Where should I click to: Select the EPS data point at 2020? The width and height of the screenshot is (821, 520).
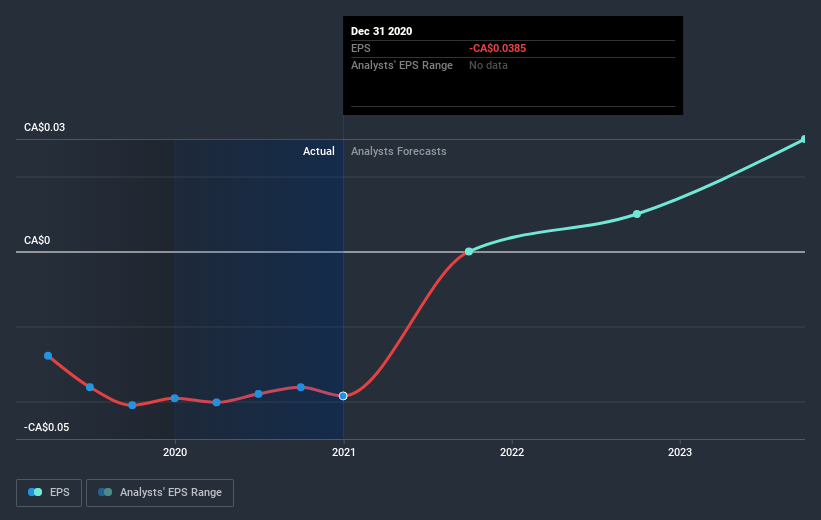(x=174, y=399)
